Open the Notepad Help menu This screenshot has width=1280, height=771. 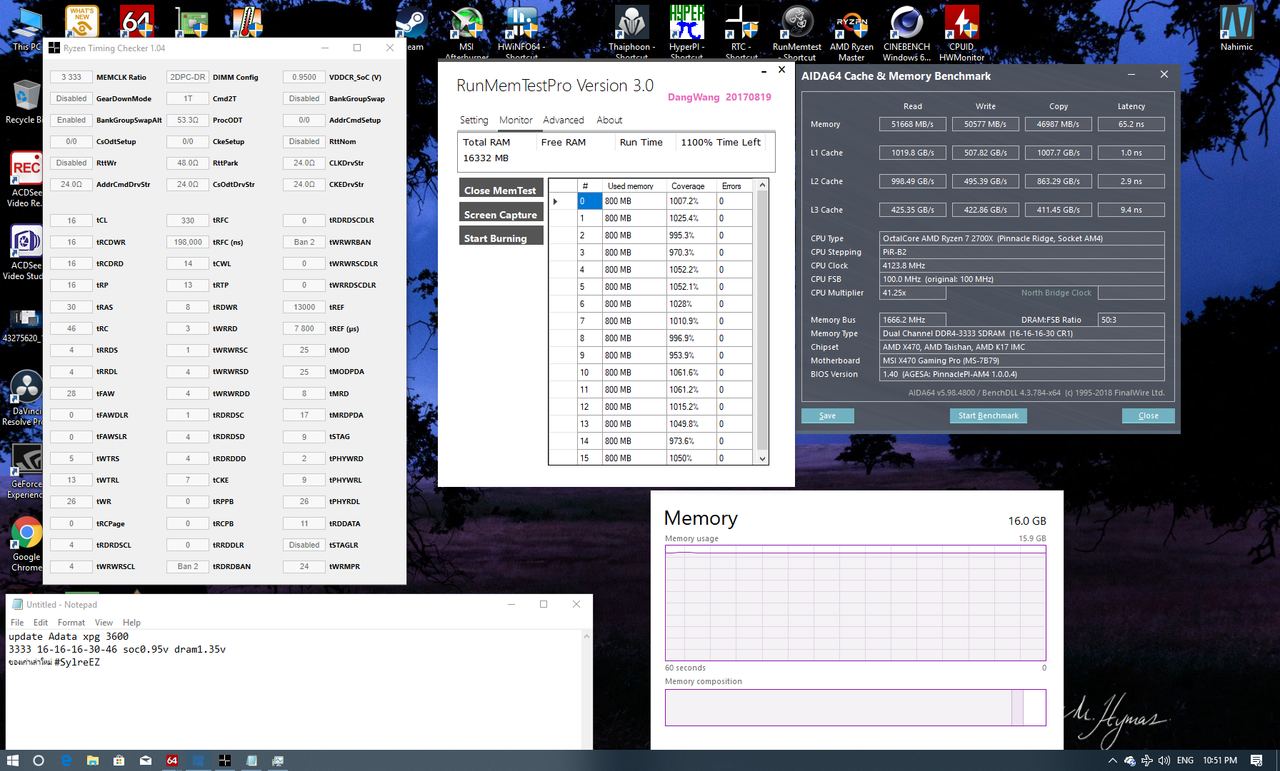(x=131, y=622)
